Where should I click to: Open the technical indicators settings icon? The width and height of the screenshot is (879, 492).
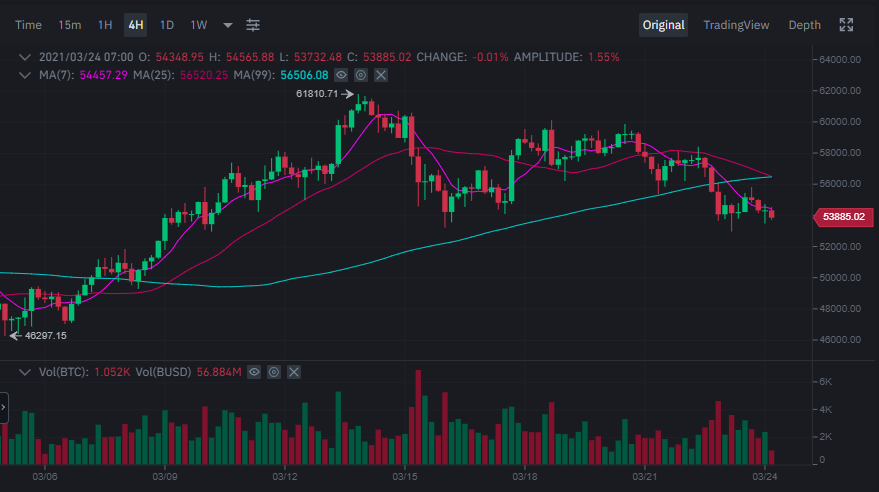[x=253, y=25]
